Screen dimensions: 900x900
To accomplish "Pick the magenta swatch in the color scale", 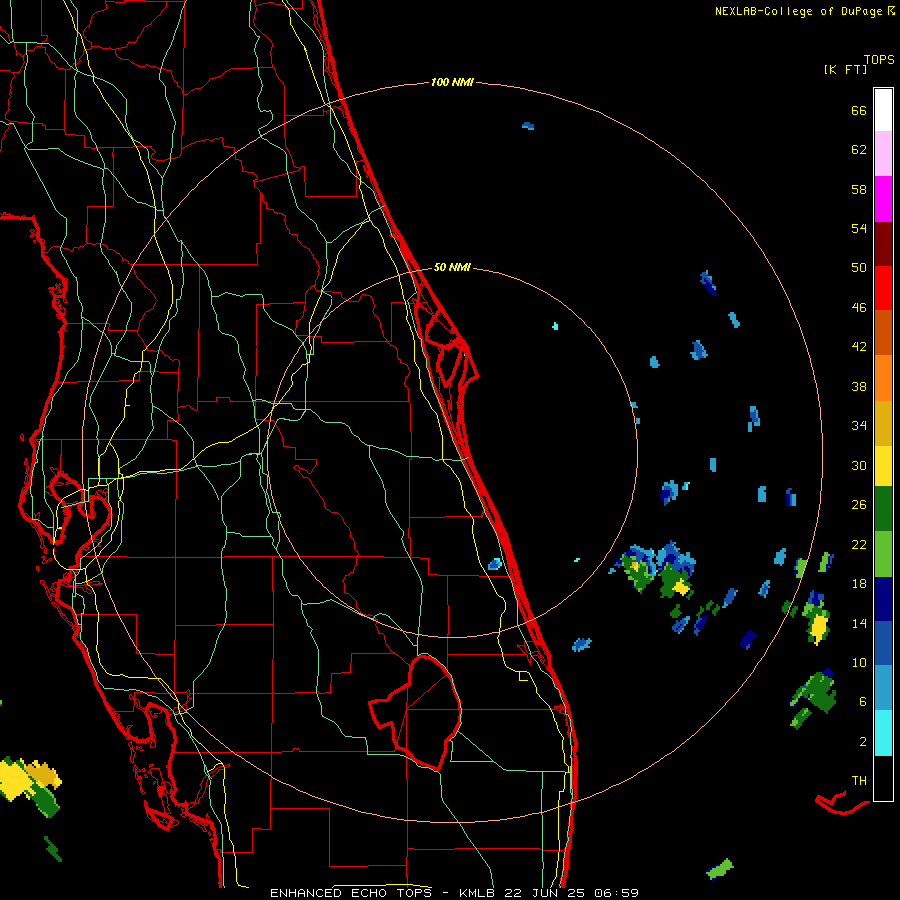I will [883, 199].
